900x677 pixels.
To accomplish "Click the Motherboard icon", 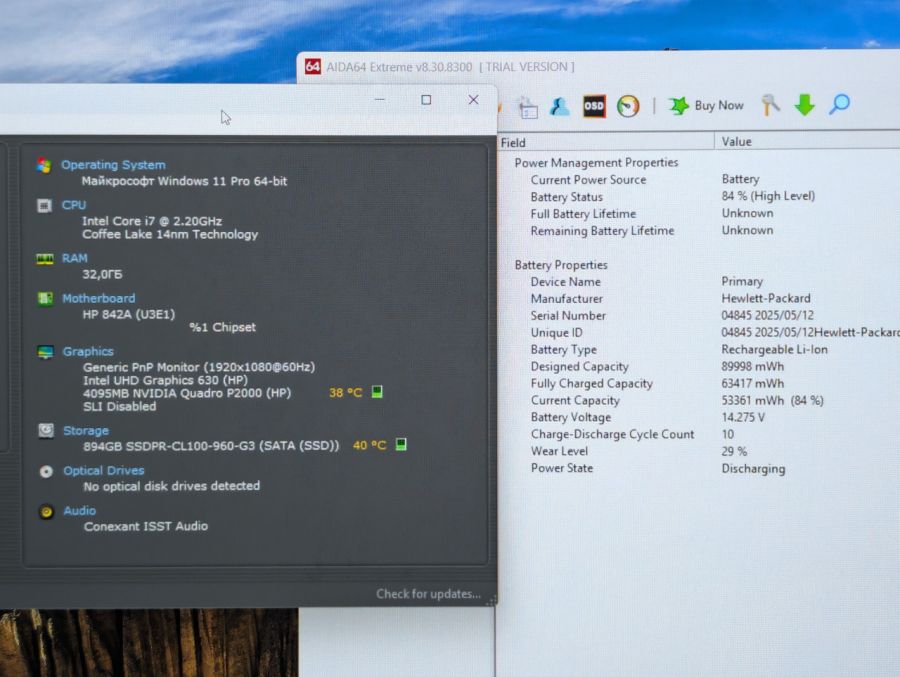I will [x=45, y=299].
